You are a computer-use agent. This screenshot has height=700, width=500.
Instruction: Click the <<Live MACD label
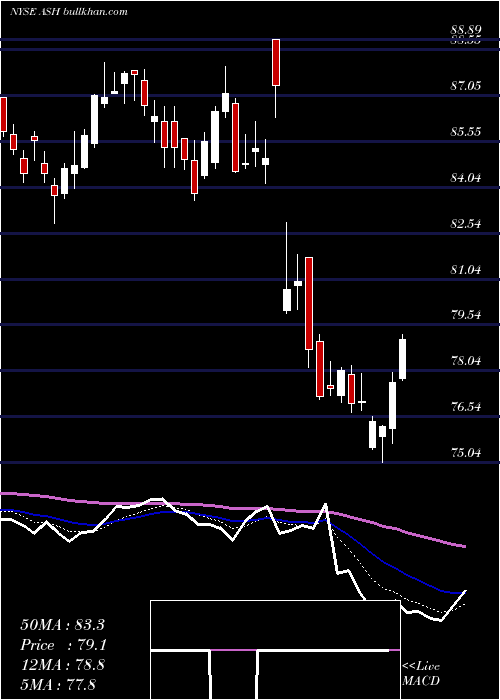point(421,673)
